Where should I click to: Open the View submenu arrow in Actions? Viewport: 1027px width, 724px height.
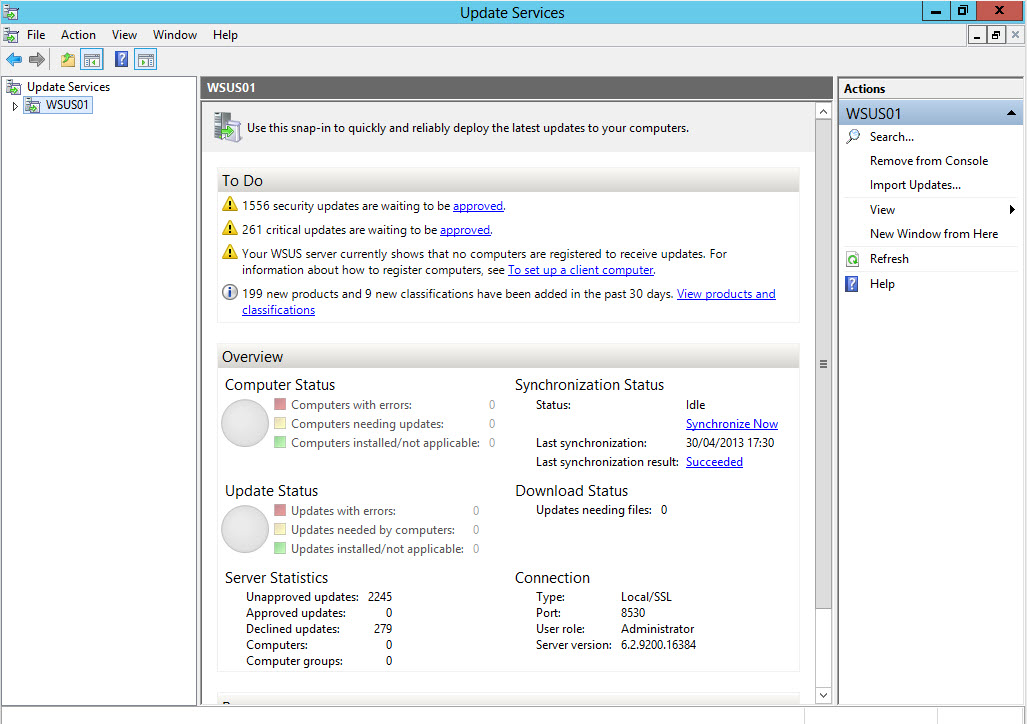(x=1012, y=210)
